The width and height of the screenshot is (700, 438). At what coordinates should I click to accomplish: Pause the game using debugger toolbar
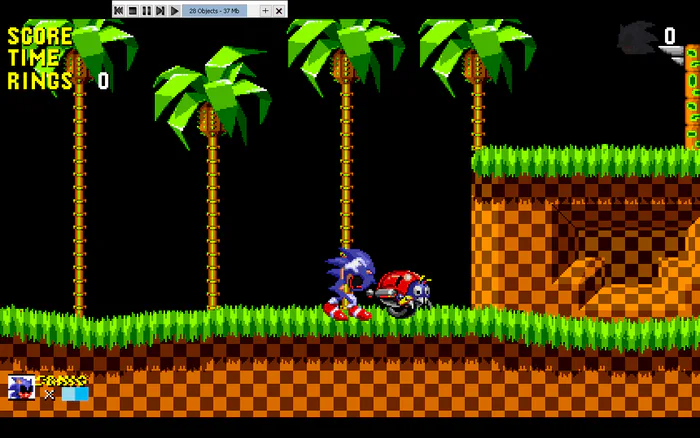pyautogui.click(x=146, y=11)
